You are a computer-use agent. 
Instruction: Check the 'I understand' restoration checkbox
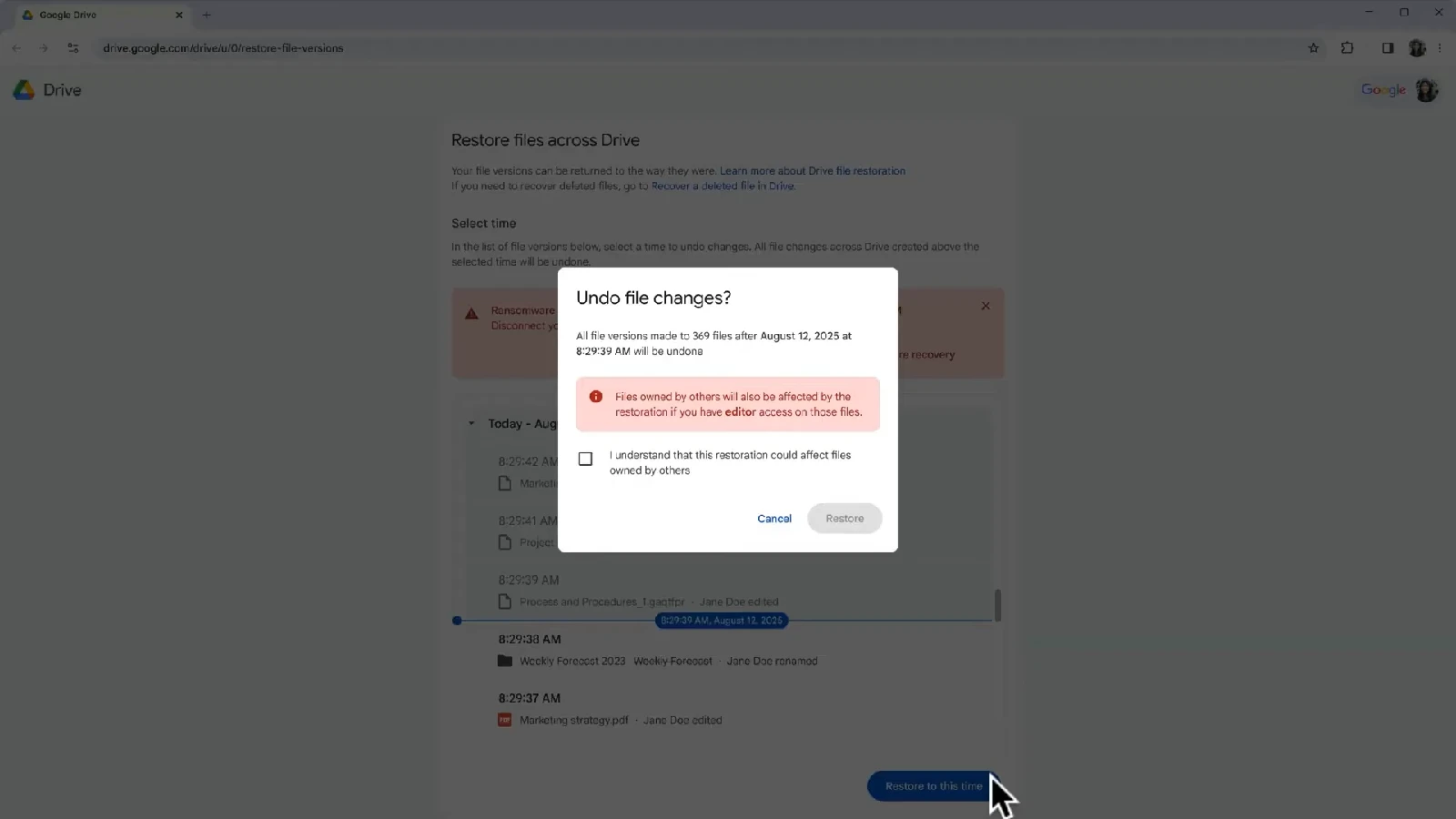tap(585, 460)
